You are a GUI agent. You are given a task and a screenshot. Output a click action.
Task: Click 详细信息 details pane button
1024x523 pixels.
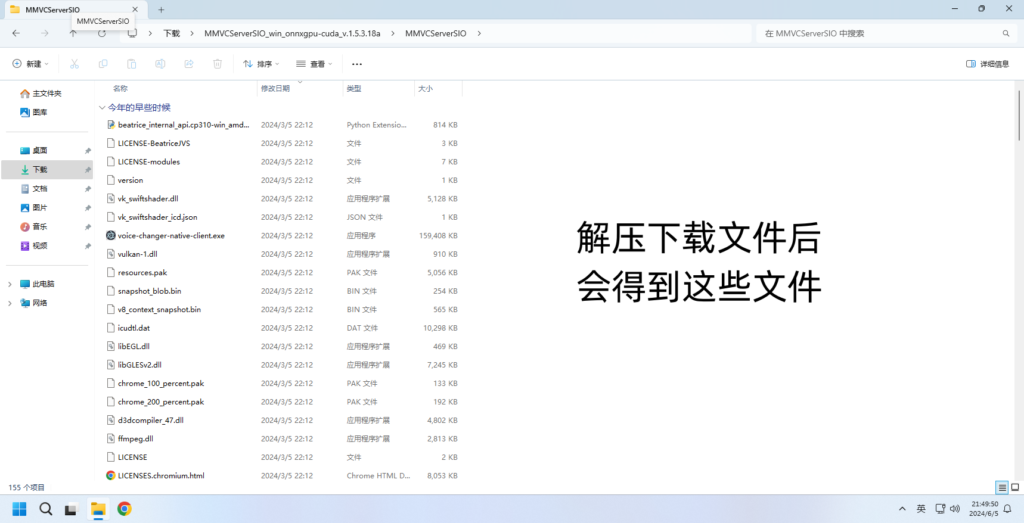(x=987, y=64)
